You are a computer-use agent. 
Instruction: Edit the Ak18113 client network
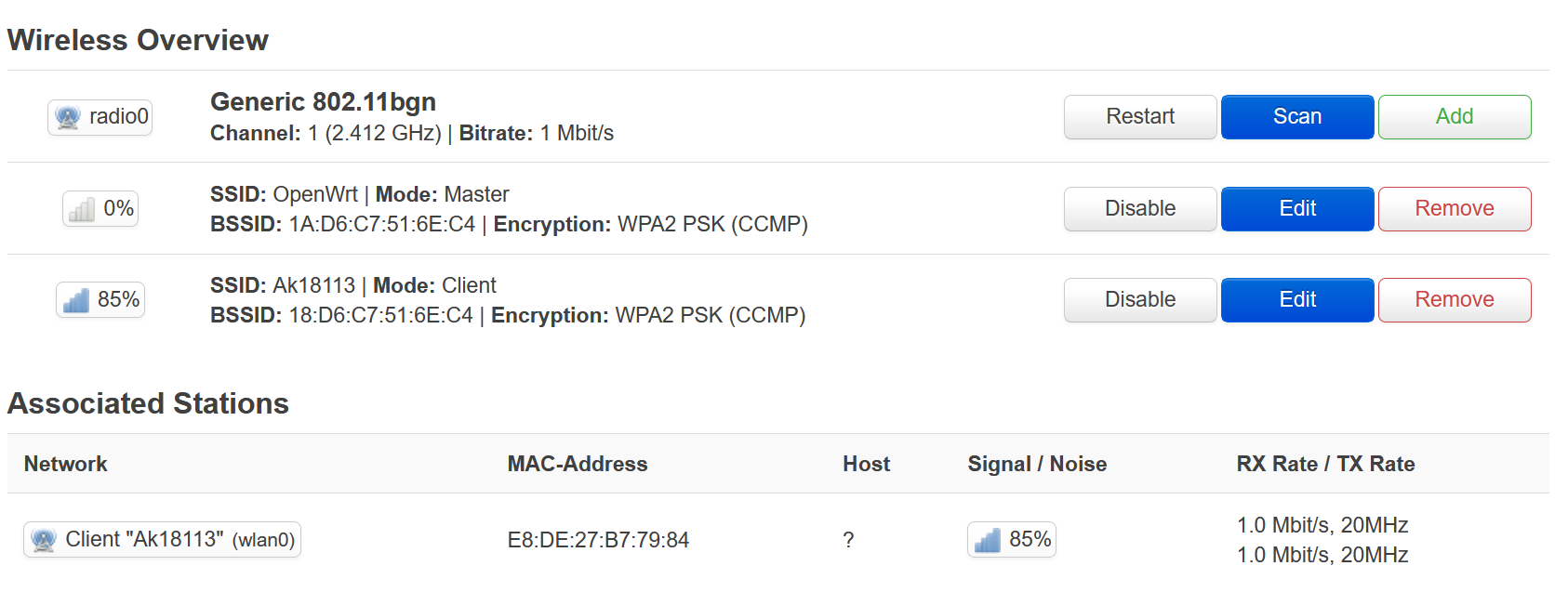(x=1297, y=300)
